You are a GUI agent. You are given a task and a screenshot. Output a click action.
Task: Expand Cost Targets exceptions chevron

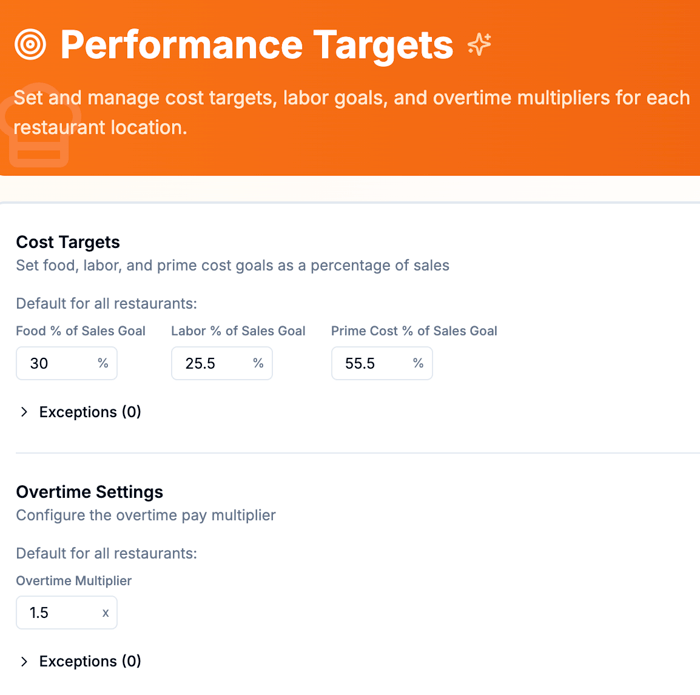pos(24,412)
